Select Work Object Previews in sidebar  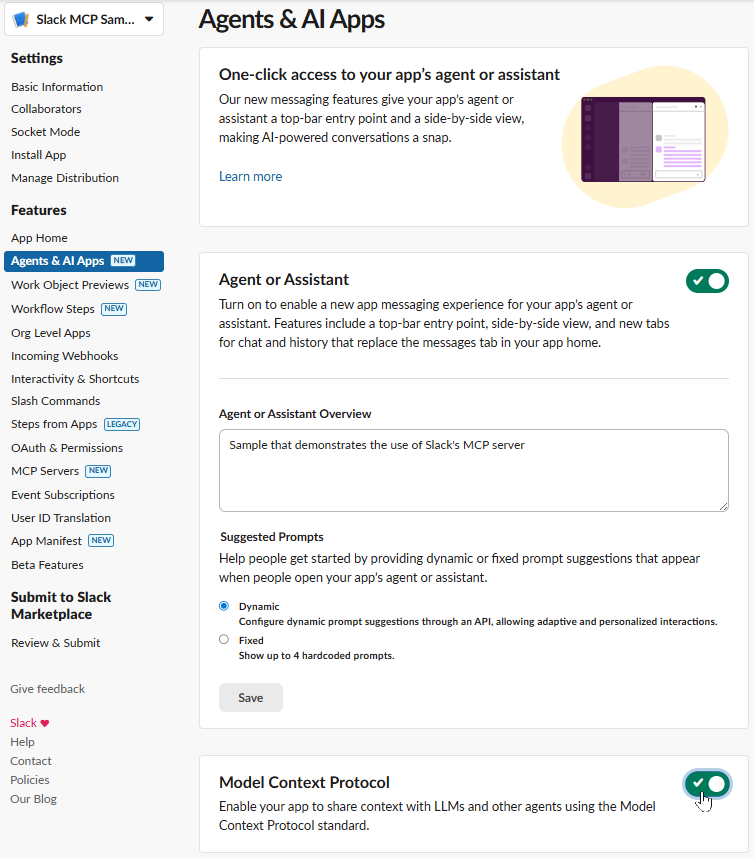tap(70, 285)
